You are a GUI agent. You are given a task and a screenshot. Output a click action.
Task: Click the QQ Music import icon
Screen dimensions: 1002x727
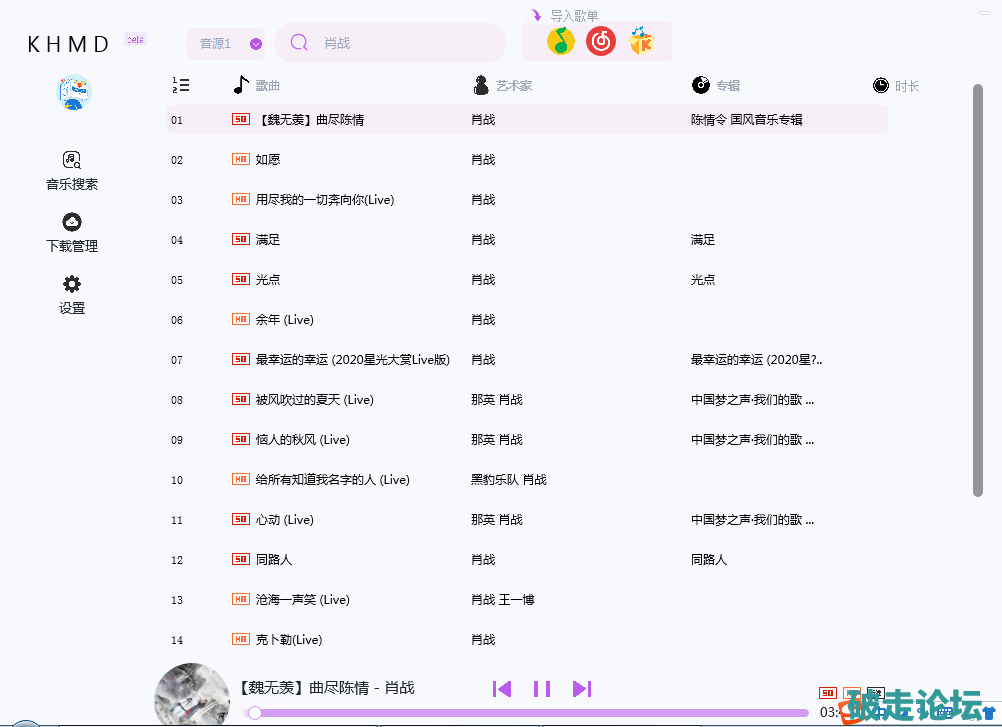click(x=561, y=42)
